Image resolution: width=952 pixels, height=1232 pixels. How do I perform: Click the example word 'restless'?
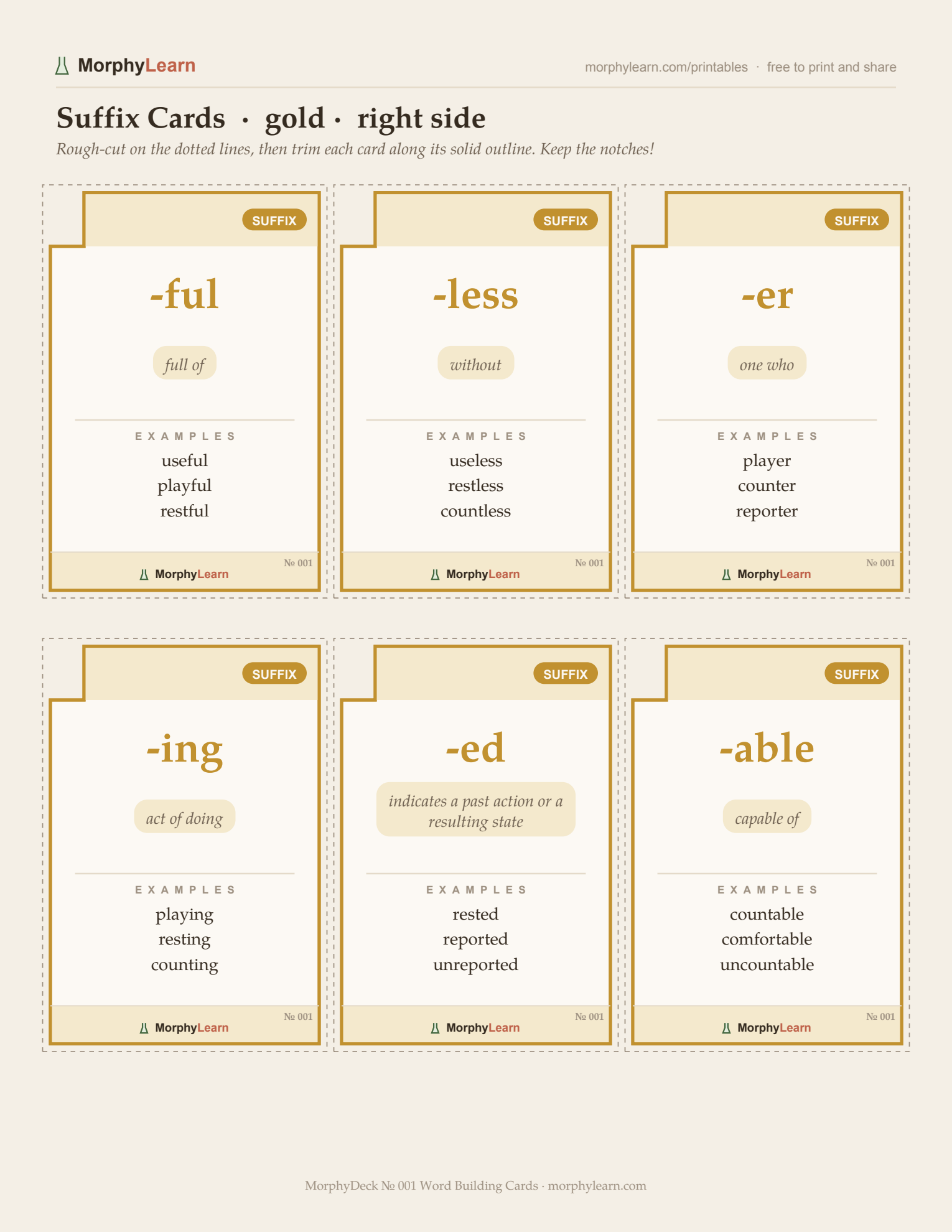coord(476,486)
